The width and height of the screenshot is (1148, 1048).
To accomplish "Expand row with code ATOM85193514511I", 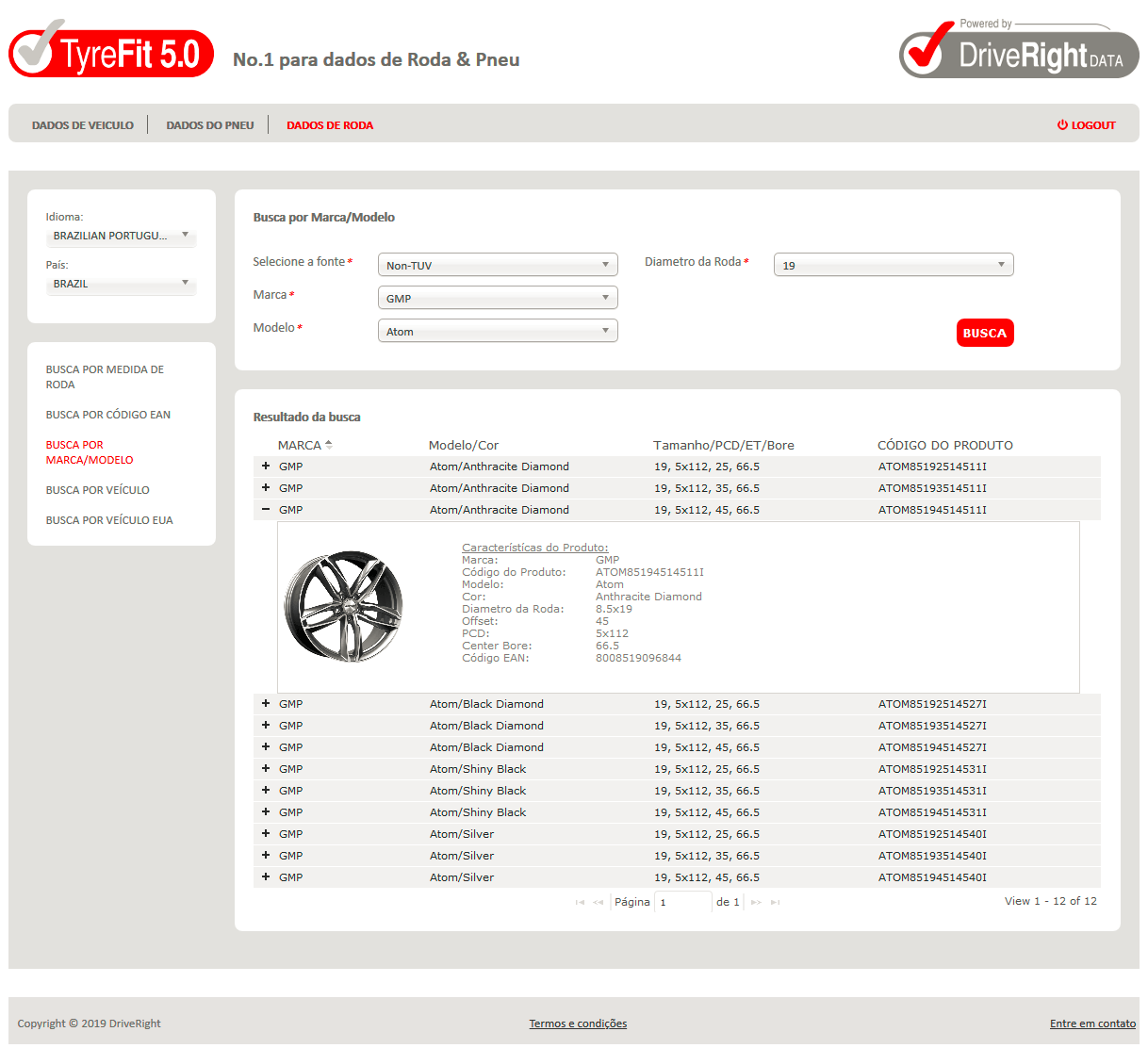I will (x=266, y=487).
